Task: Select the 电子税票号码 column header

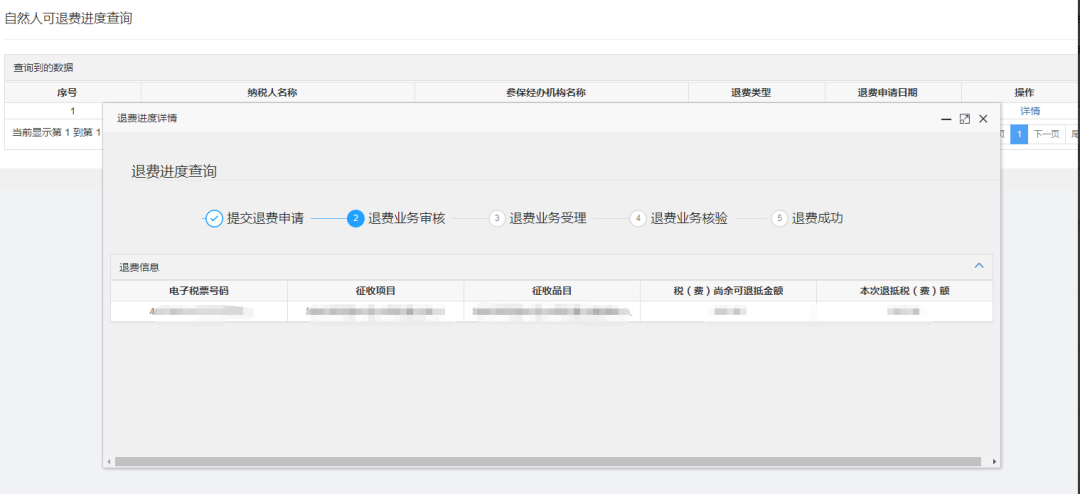Action: [198, 291]
